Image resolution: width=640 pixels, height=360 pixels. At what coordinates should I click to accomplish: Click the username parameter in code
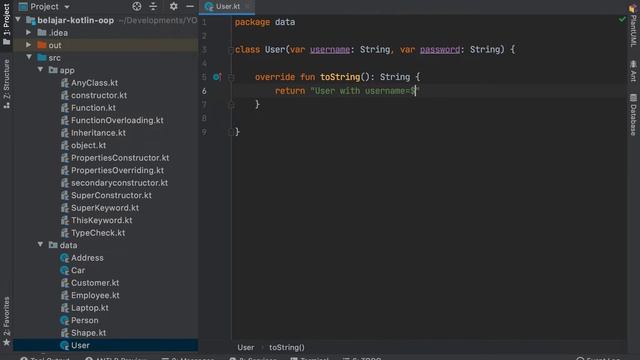click(330, 50)
